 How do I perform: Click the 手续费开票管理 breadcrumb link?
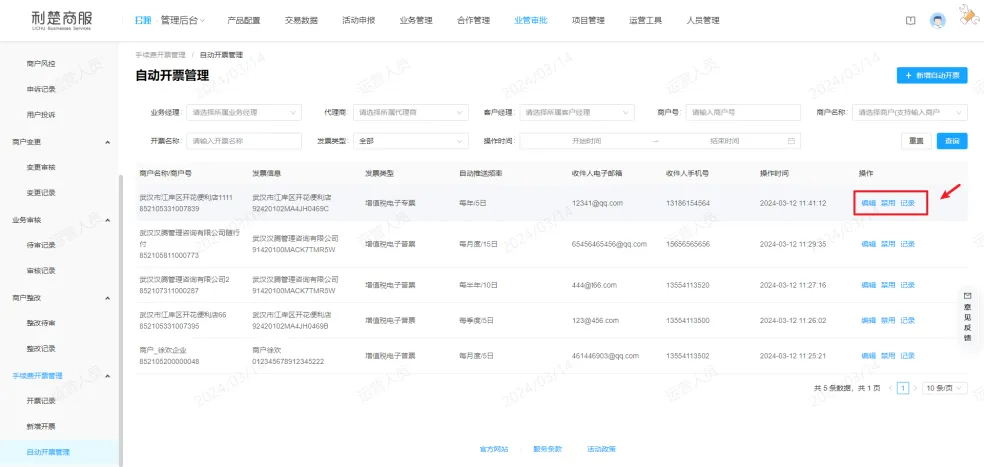[161, 55]
